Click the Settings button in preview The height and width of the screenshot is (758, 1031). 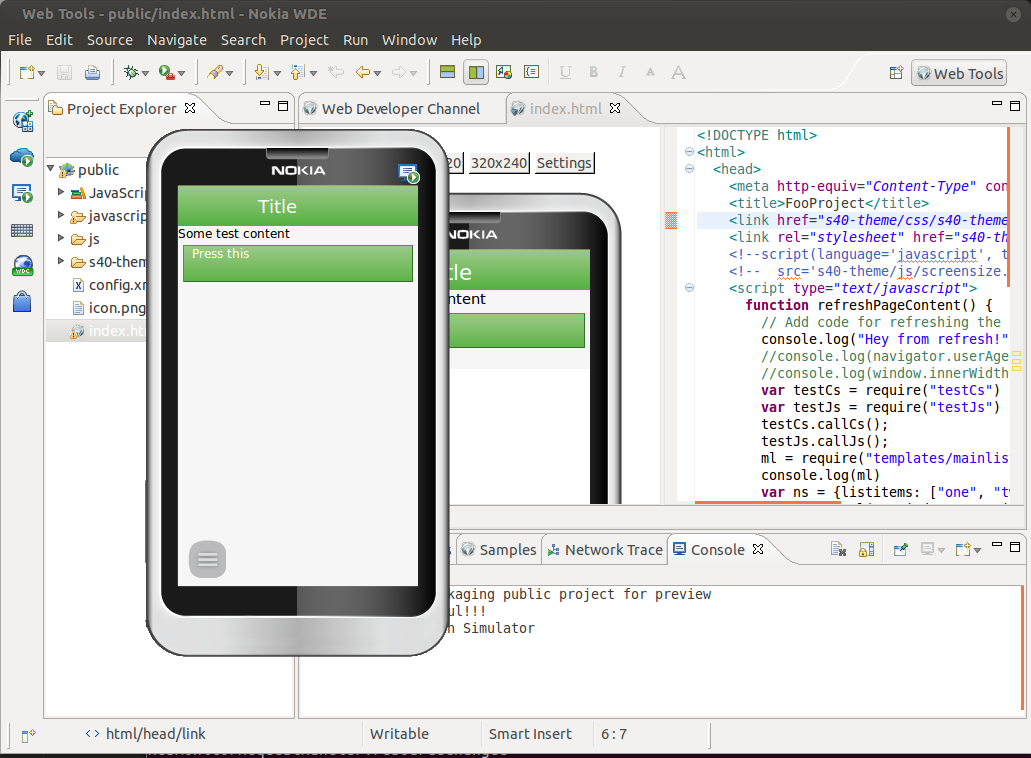[x=564, y=163]
